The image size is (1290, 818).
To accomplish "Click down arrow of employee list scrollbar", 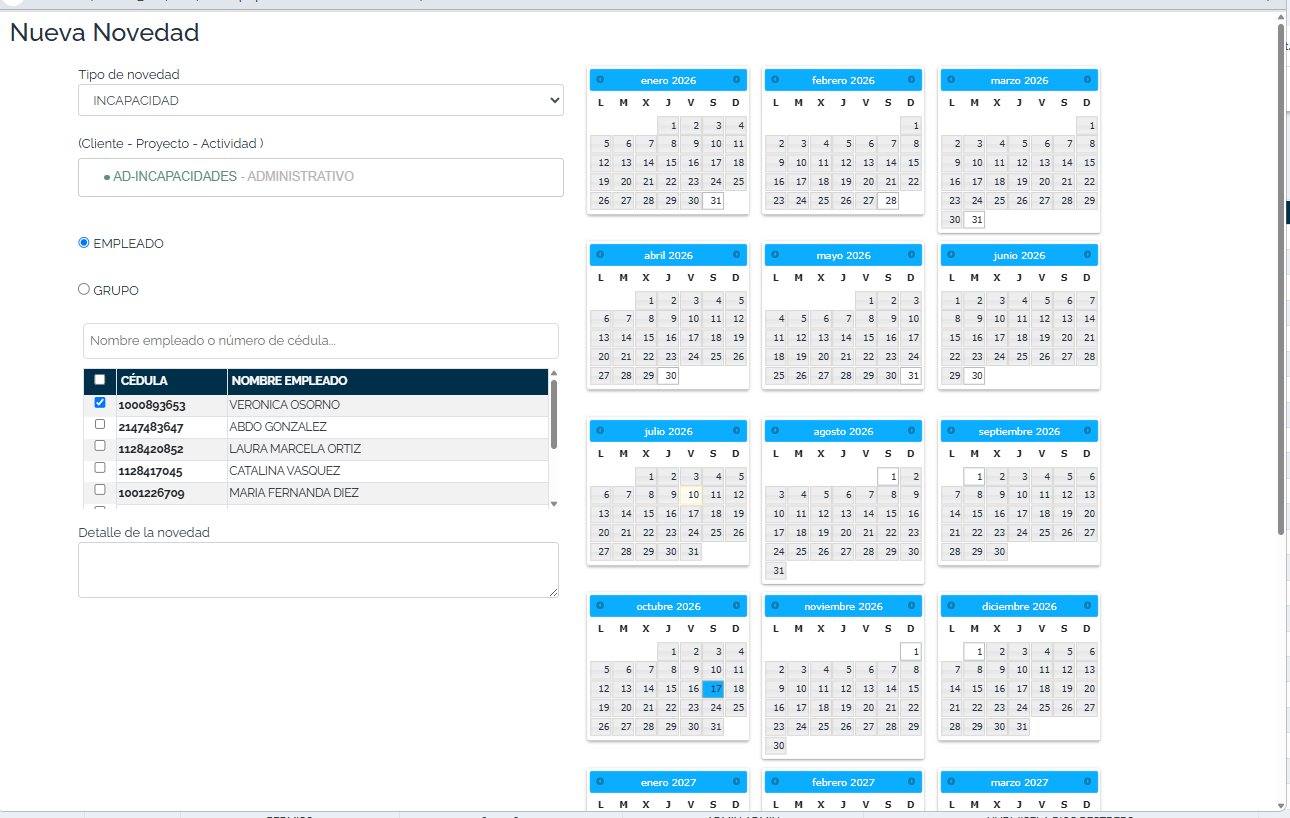I will (x=554, y=504).
